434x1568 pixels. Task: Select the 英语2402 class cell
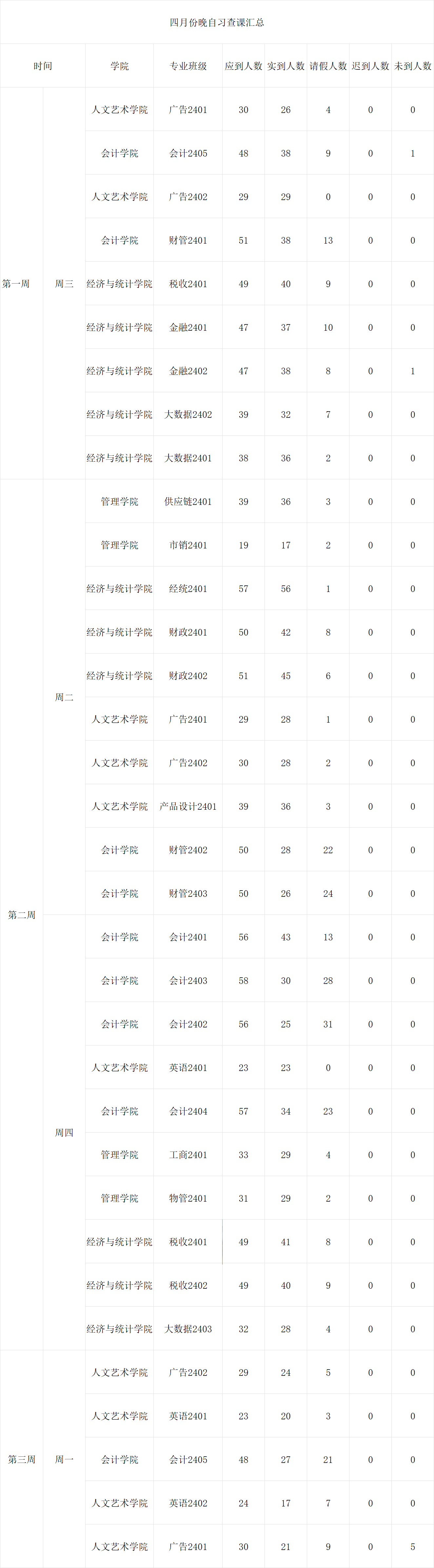coord(188,1503)
